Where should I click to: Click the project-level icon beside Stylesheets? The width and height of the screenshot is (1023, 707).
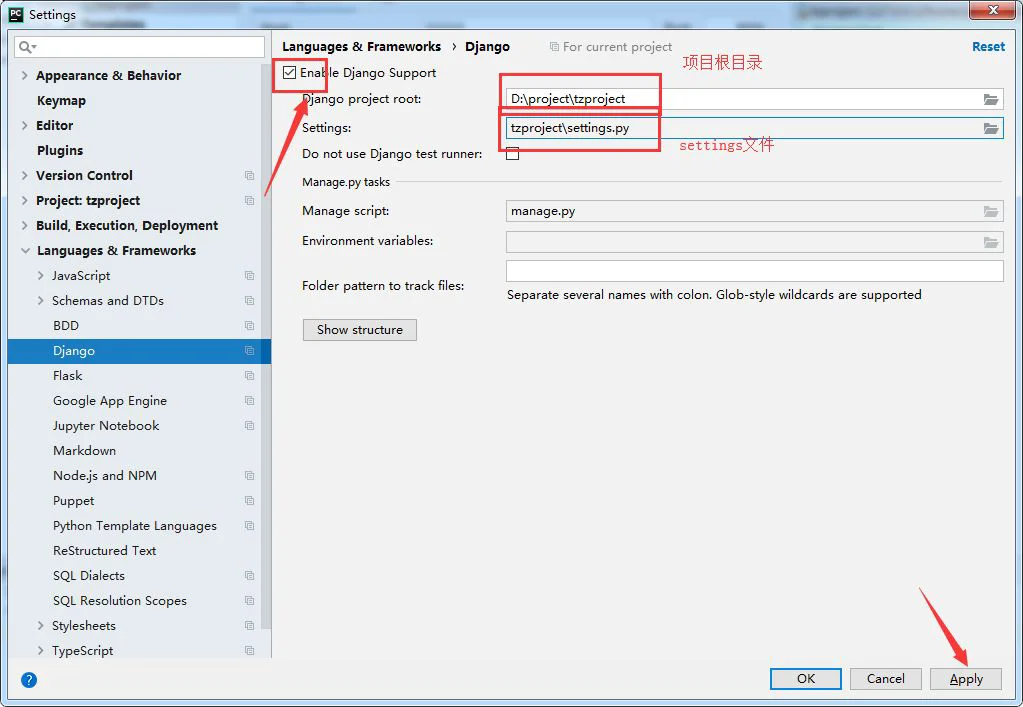pyautogui.click(x=249, y=625)
